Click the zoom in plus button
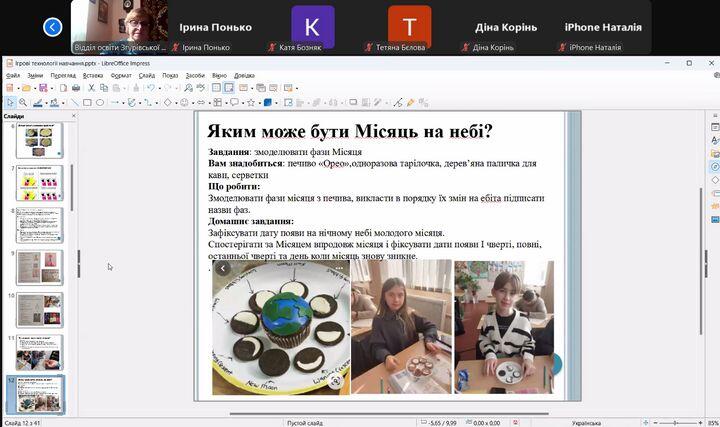This screenshot has height=427, width=720. (700, 422)
